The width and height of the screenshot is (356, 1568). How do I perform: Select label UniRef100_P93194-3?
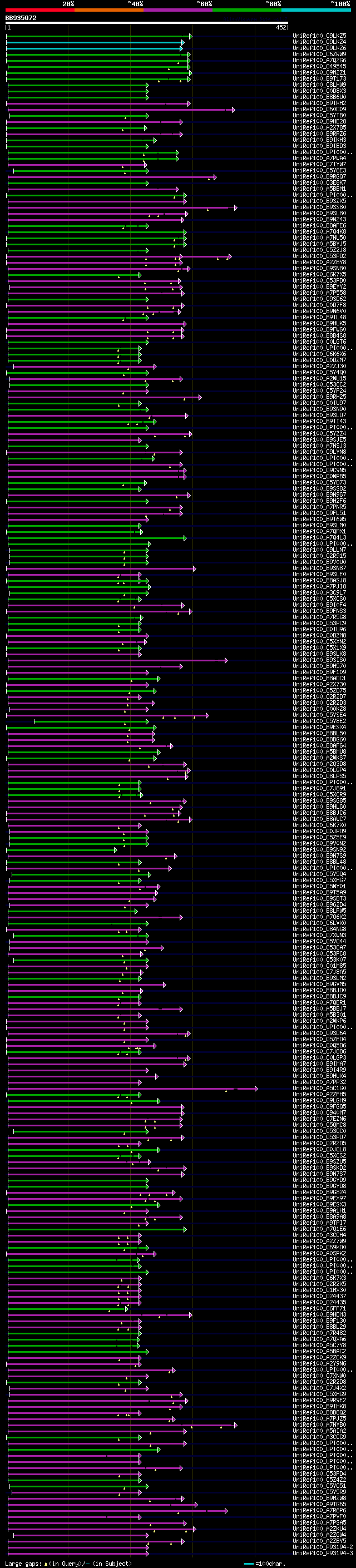coord(323,1553)
